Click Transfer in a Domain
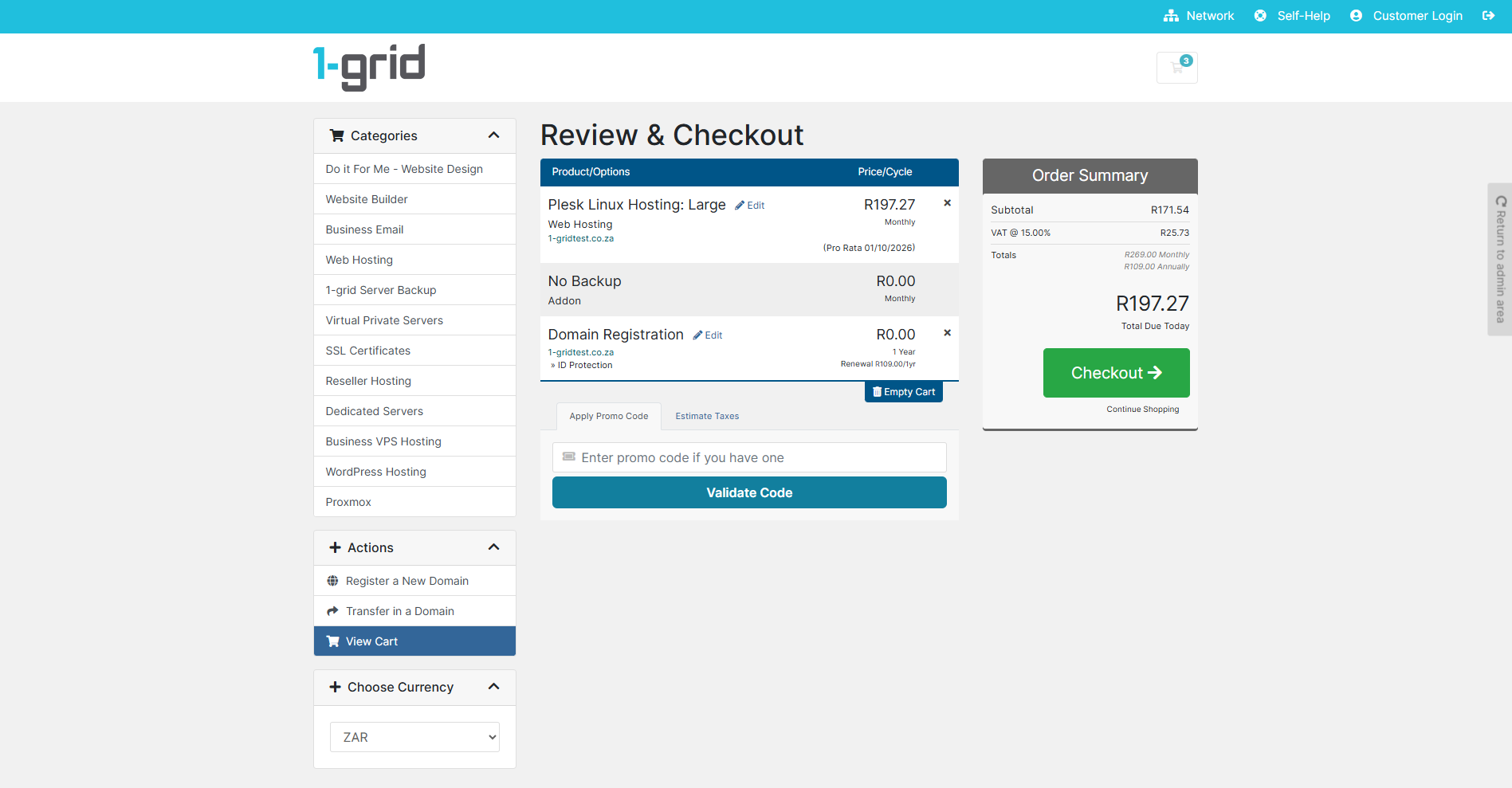This screenshot has width=1512, height=788. pos(414,611)
